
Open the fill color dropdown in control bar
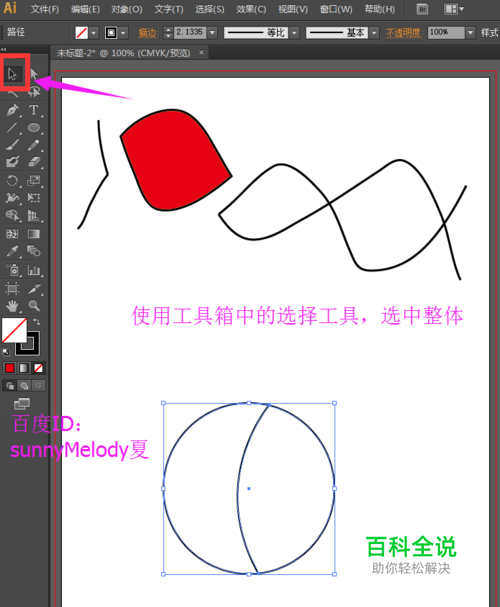click(93, 33)
